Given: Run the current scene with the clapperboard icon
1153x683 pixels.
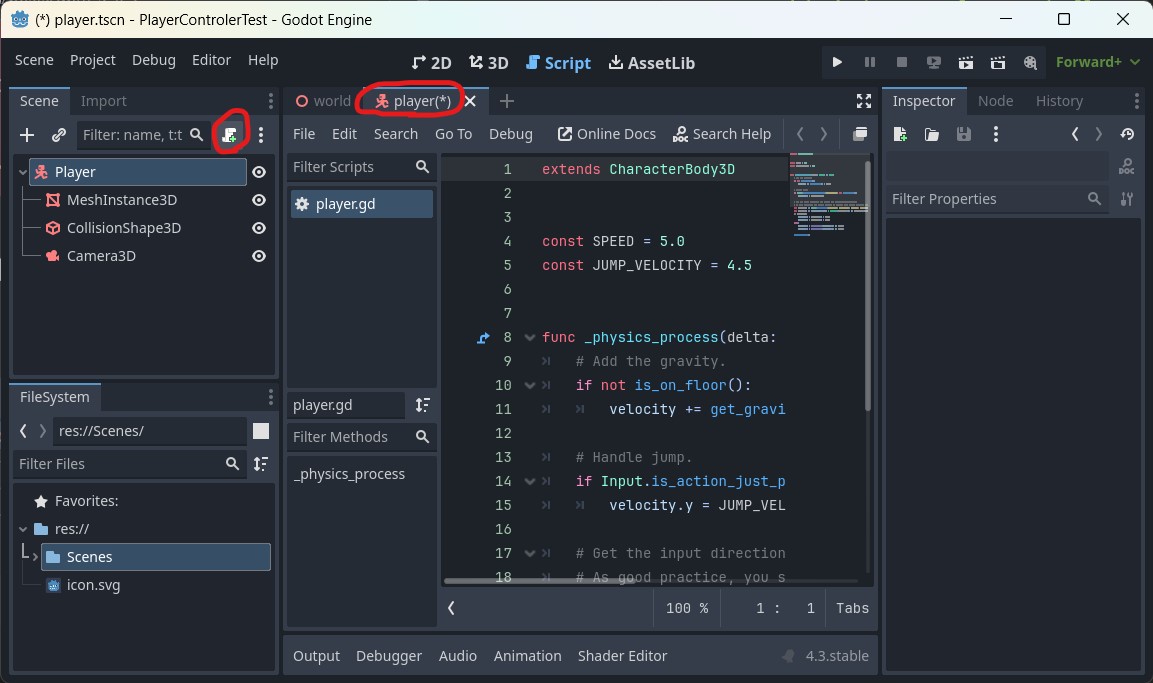Looking at the screenshot, I should click(965, 62).
